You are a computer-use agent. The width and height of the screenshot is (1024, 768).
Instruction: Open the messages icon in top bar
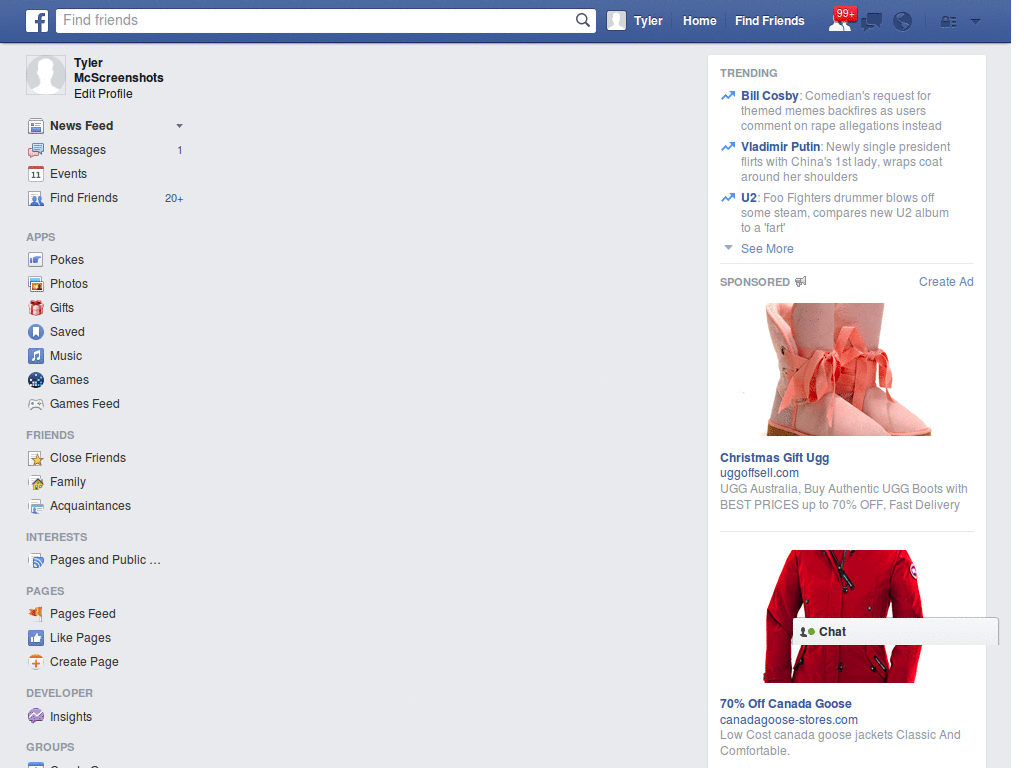[871, 22]
